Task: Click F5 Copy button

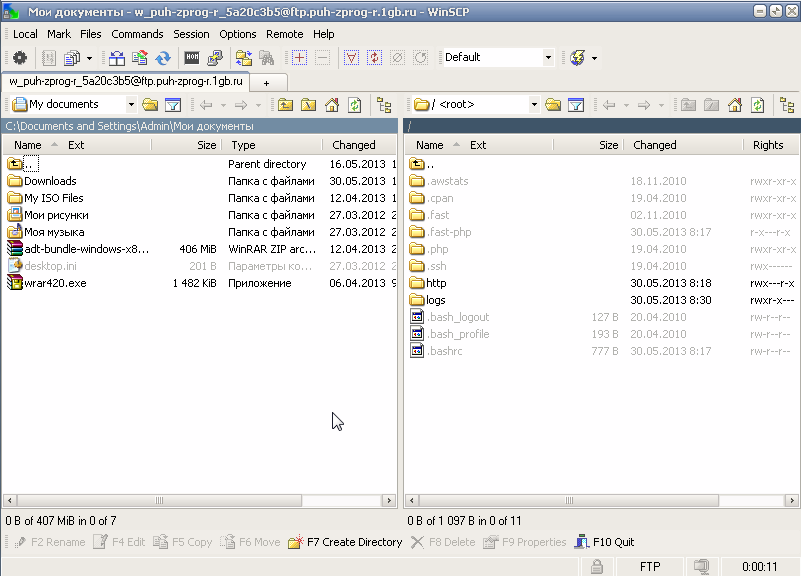Action: (183, 542)
